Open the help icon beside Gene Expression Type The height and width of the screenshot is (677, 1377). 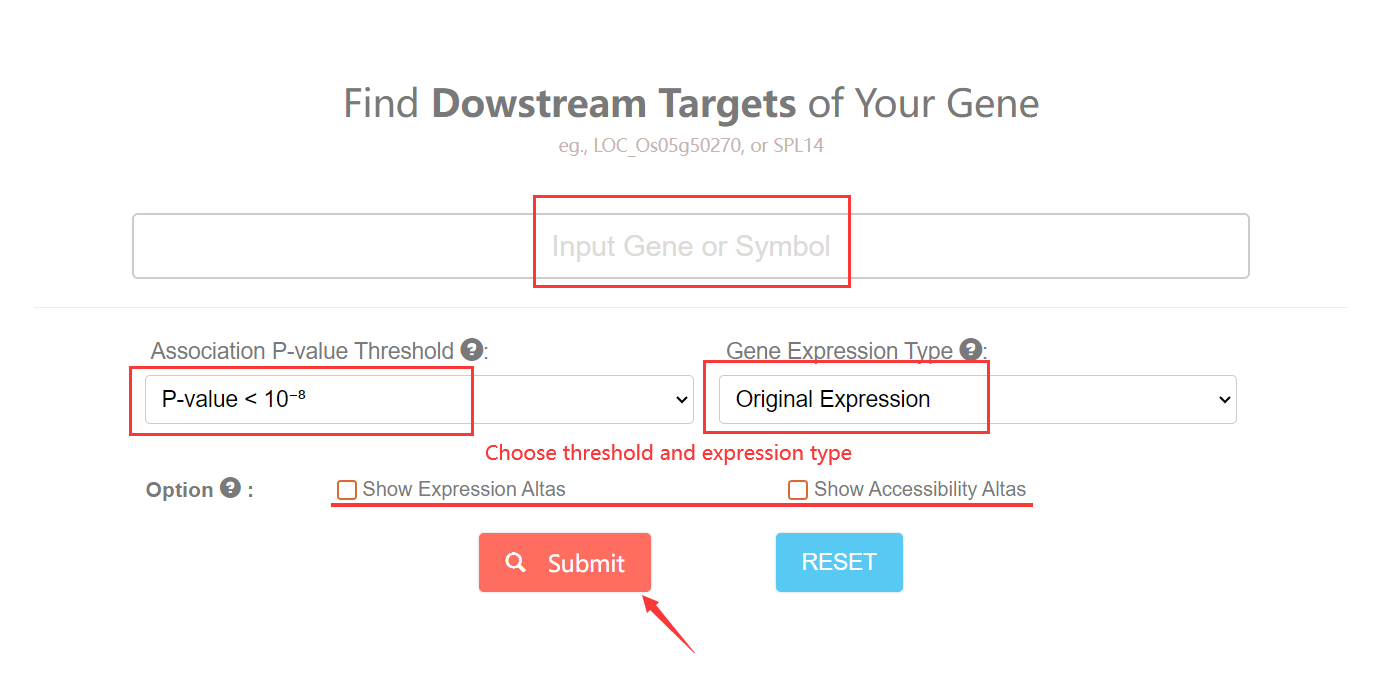coord(970,349)
